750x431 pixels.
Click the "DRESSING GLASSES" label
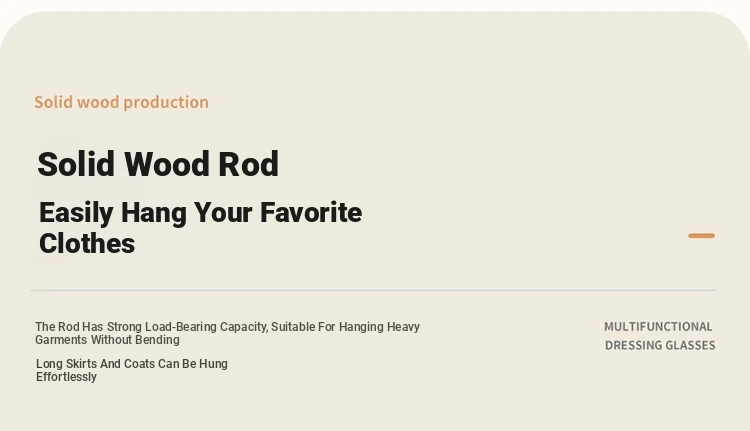click(660, 345)
